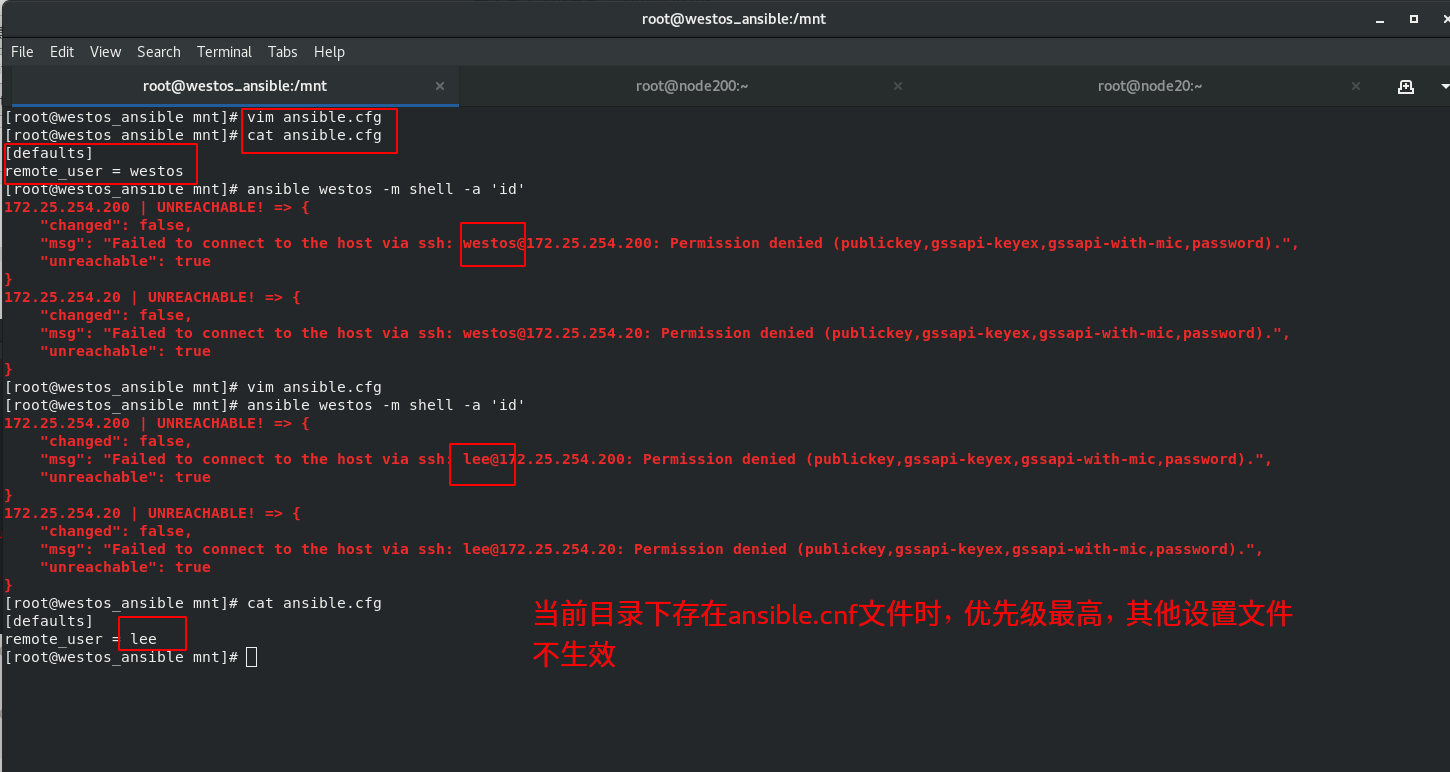Open the Terminal menu
The height and width of the screenshot is (772, 1450).
pos(224,51)
